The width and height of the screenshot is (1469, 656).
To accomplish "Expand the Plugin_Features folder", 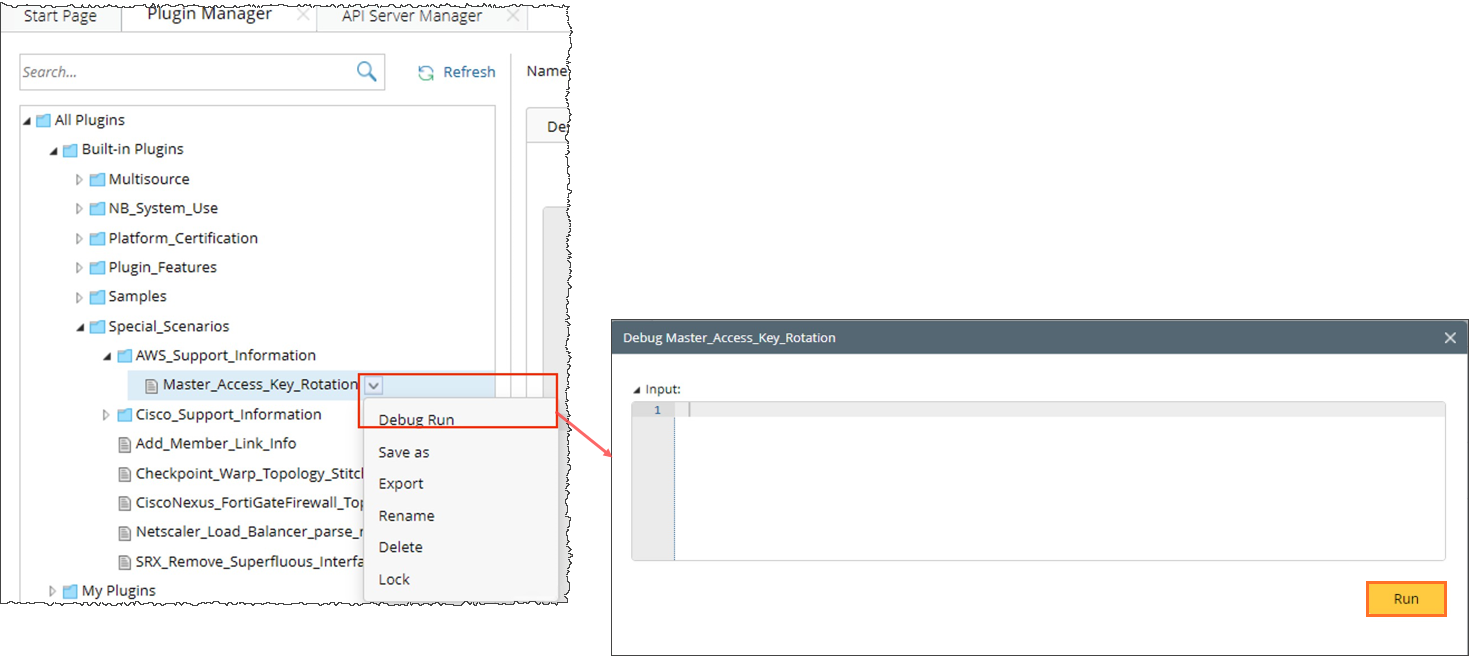I will click(80, 268).
